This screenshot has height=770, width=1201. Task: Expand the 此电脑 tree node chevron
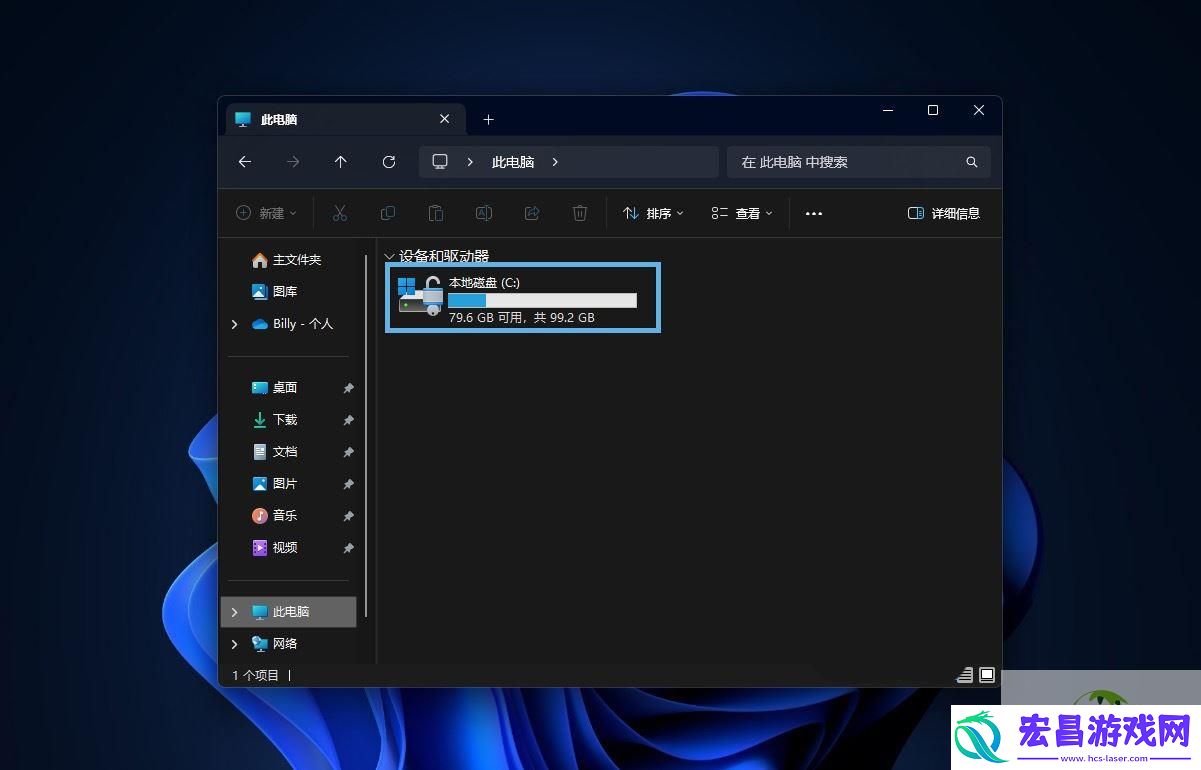(x=235, y=612)
